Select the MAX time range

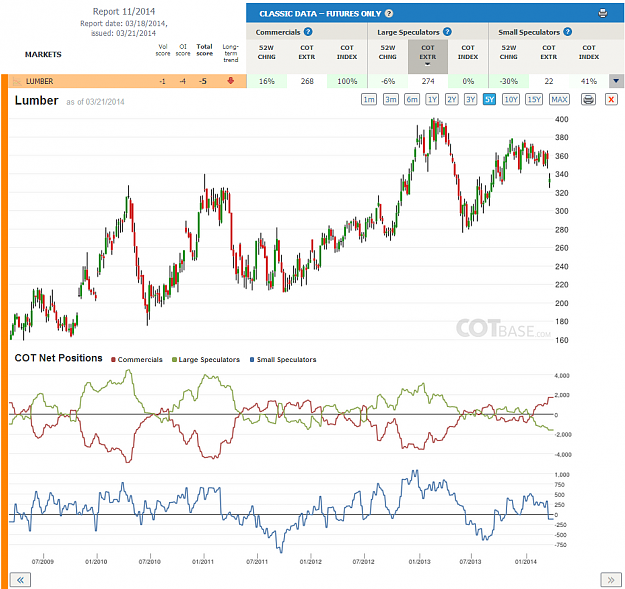tap(559, 99)
